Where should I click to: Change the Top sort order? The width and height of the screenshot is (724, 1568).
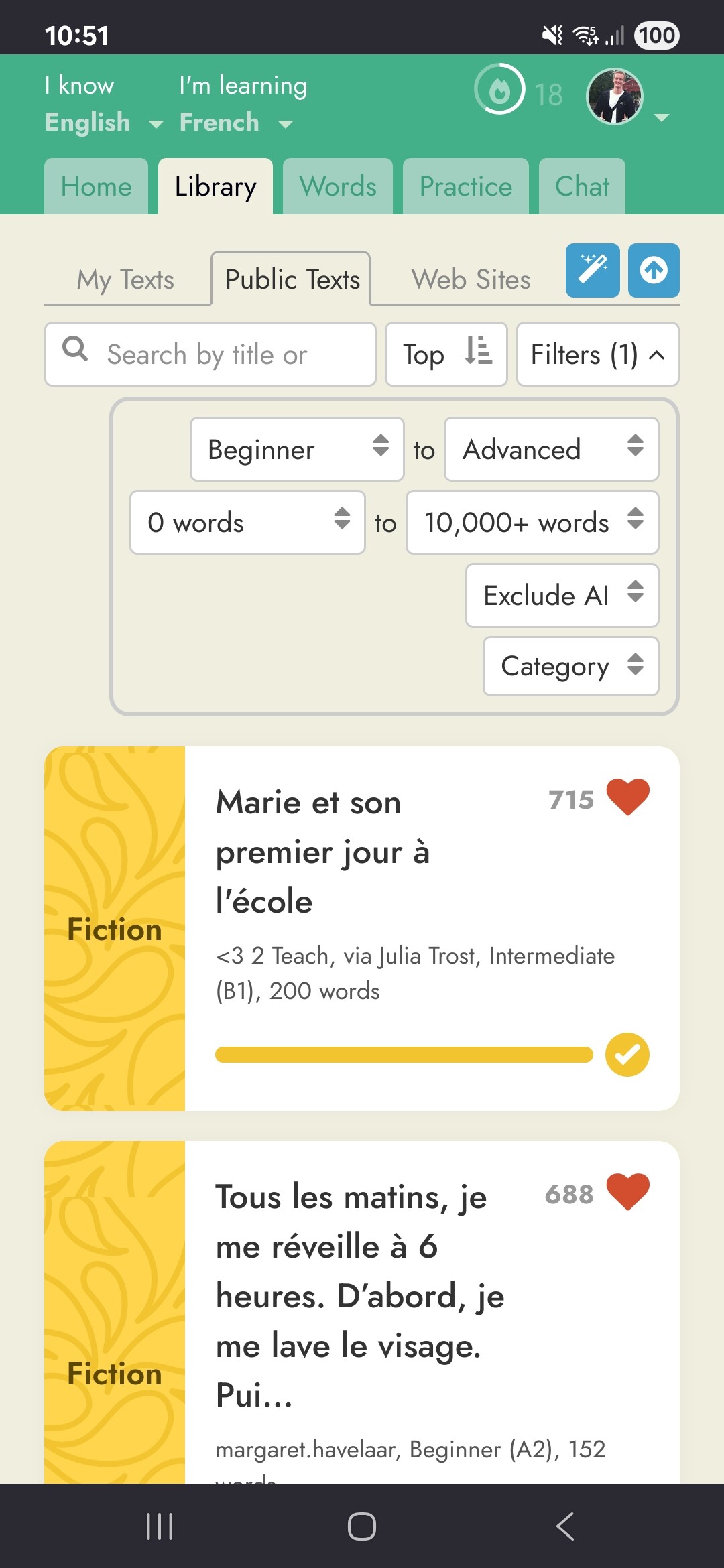(446, 354)
